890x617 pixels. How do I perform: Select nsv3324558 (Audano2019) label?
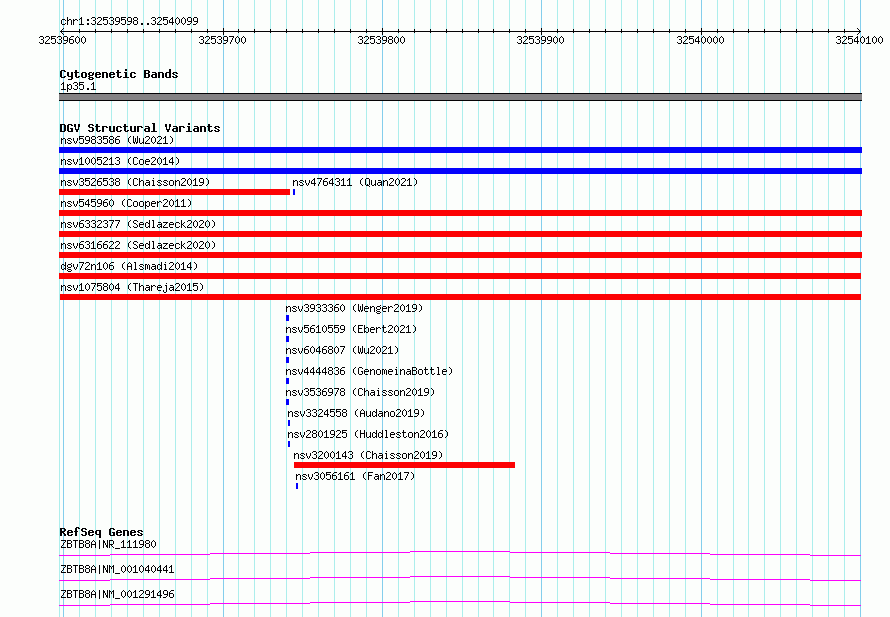tap(356, 413)
